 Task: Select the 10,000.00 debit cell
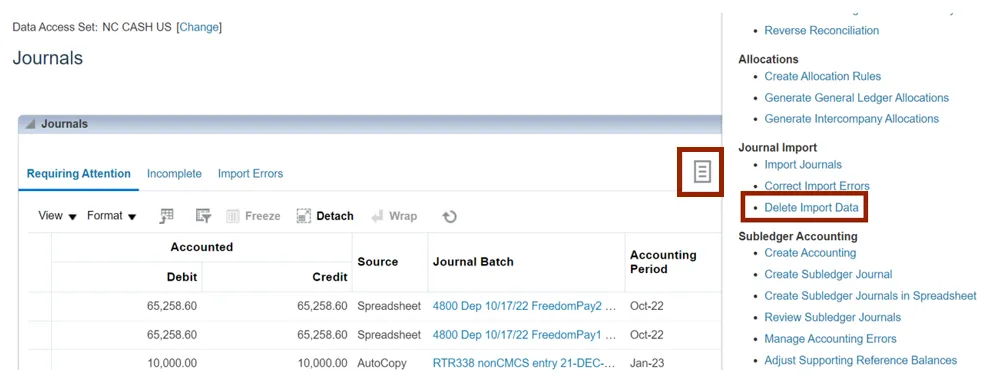(171, 363)
